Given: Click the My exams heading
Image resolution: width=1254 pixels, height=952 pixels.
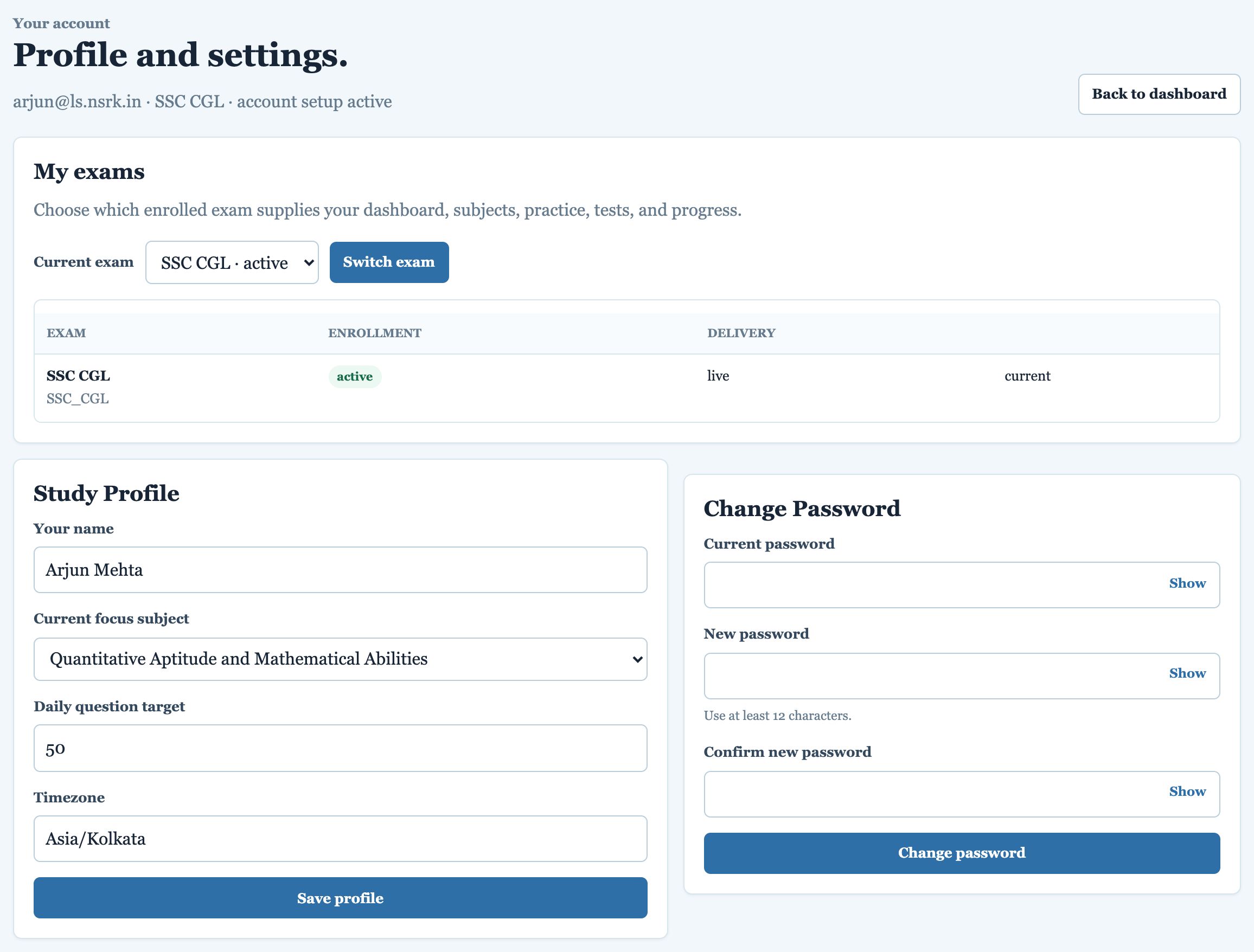Looking at the screenshot, I should [89, 172].
